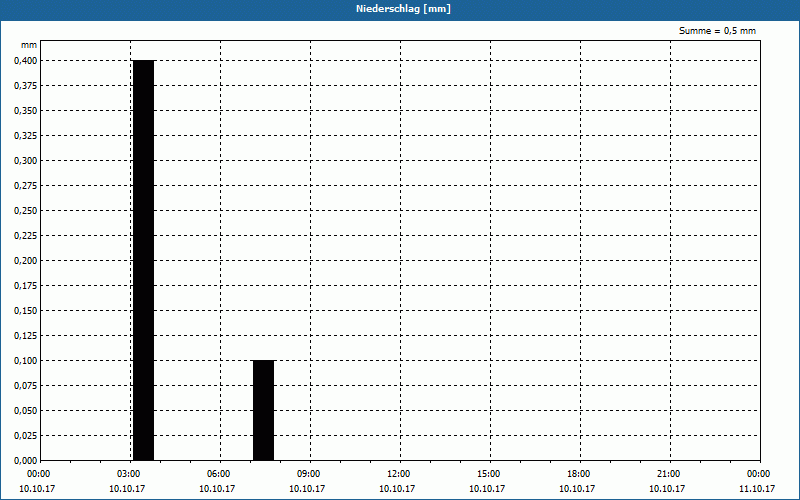Image resolution: width=800 pixels, height=500 pixels.
Task: Click the 21:00 time axis label
Action: coord(668,474)
